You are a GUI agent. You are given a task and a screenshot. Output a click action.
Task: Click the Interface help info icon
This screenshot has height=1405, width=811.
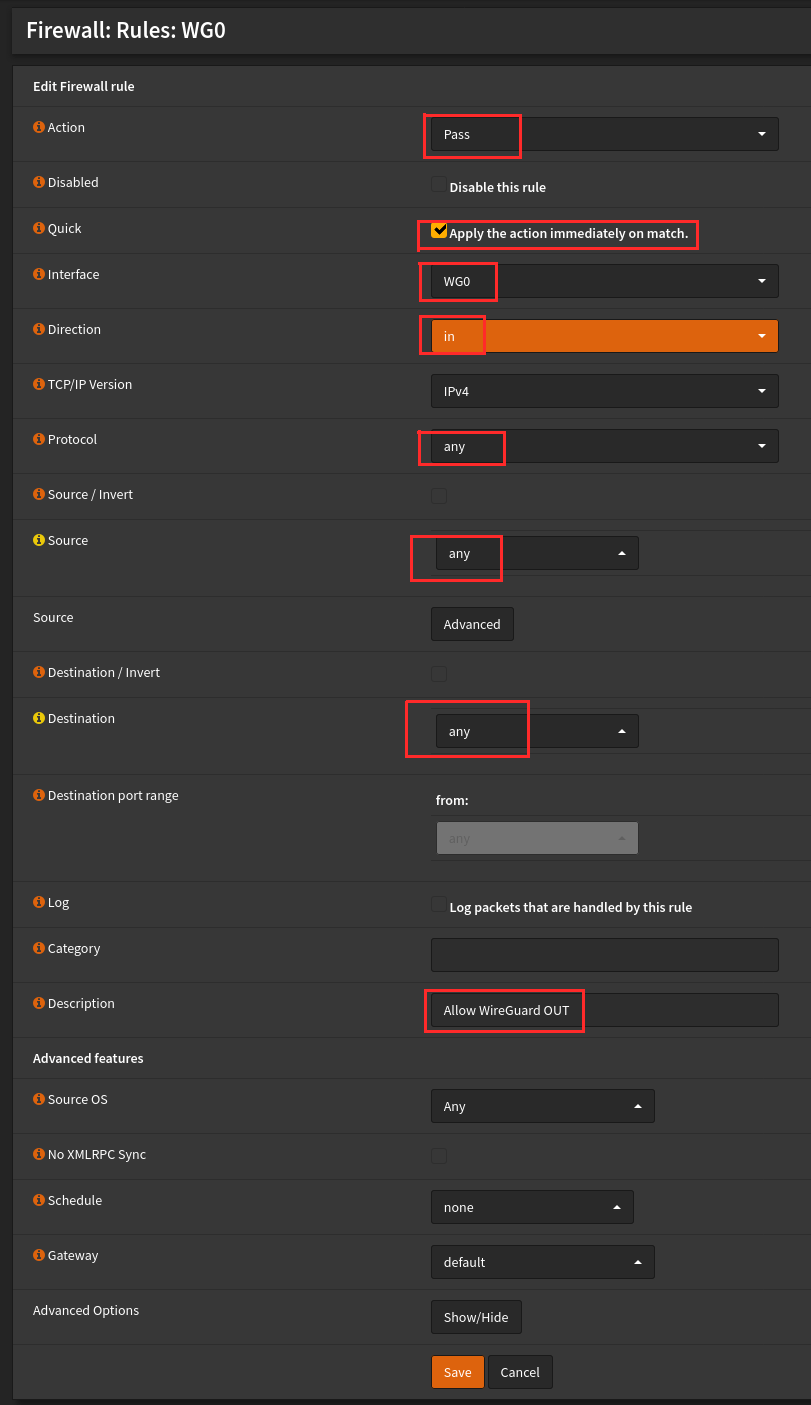coord(39,274)
